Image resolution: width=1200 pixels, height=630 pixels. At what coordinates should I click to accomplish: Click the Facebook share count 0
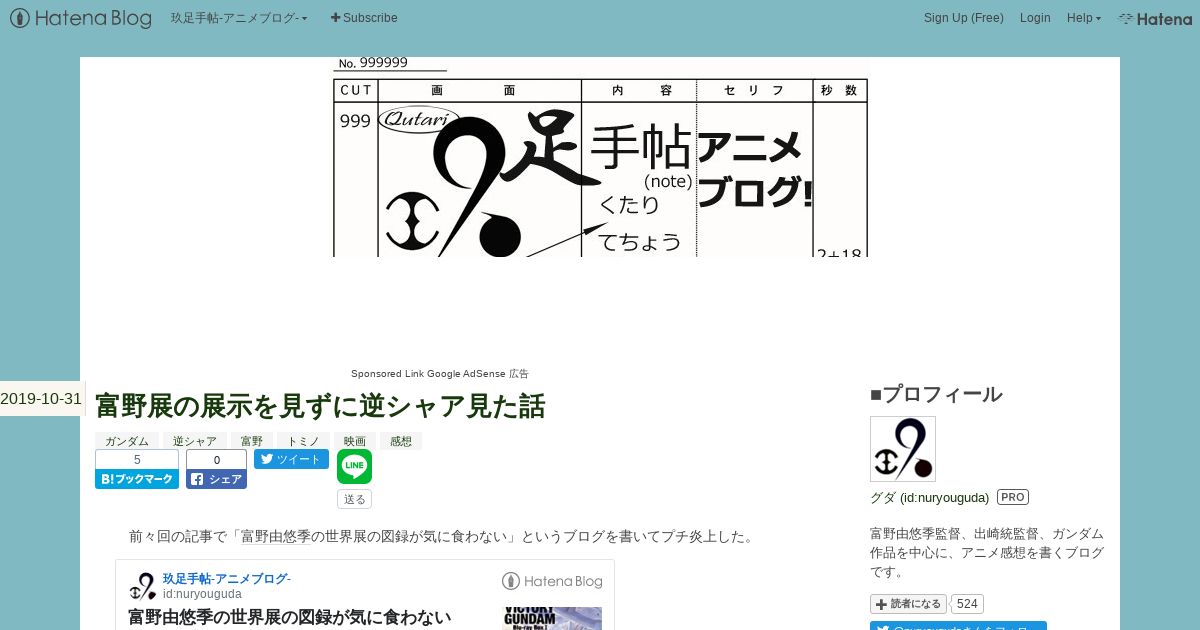tap(216, 460)
